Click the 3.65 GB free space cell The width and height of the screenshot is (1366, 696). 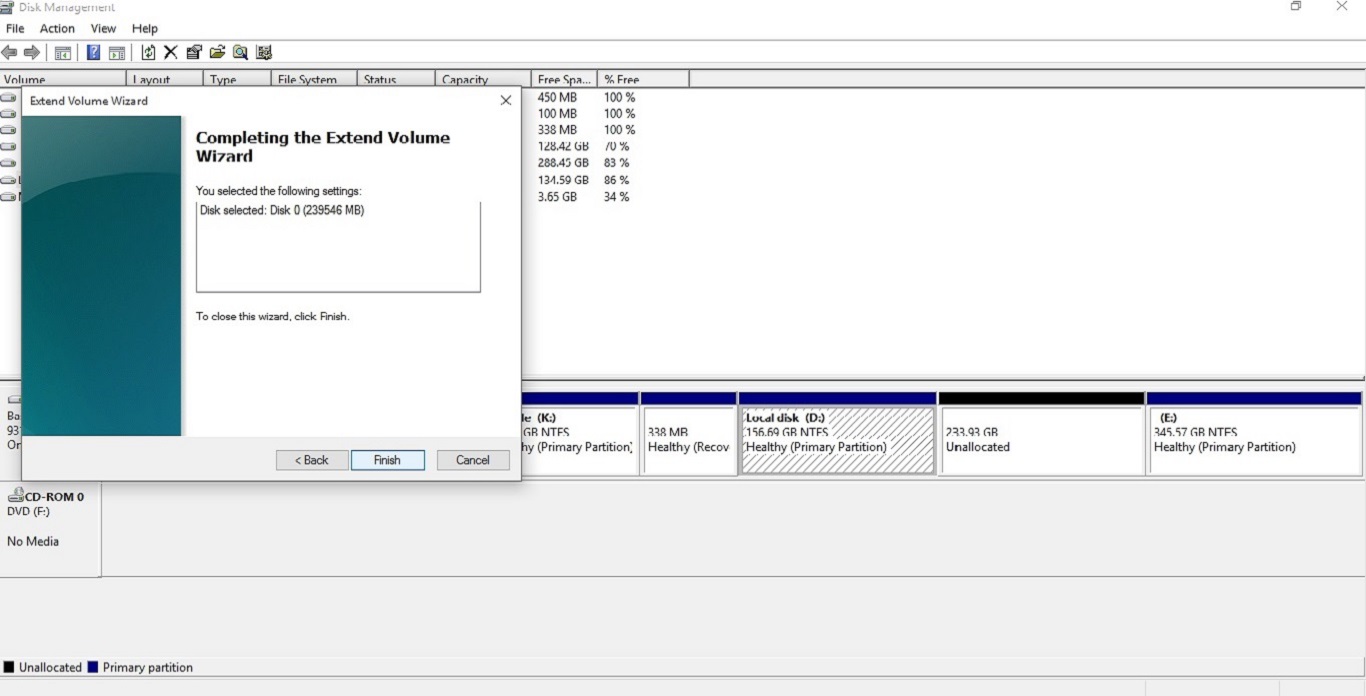(x=557, y=197)
